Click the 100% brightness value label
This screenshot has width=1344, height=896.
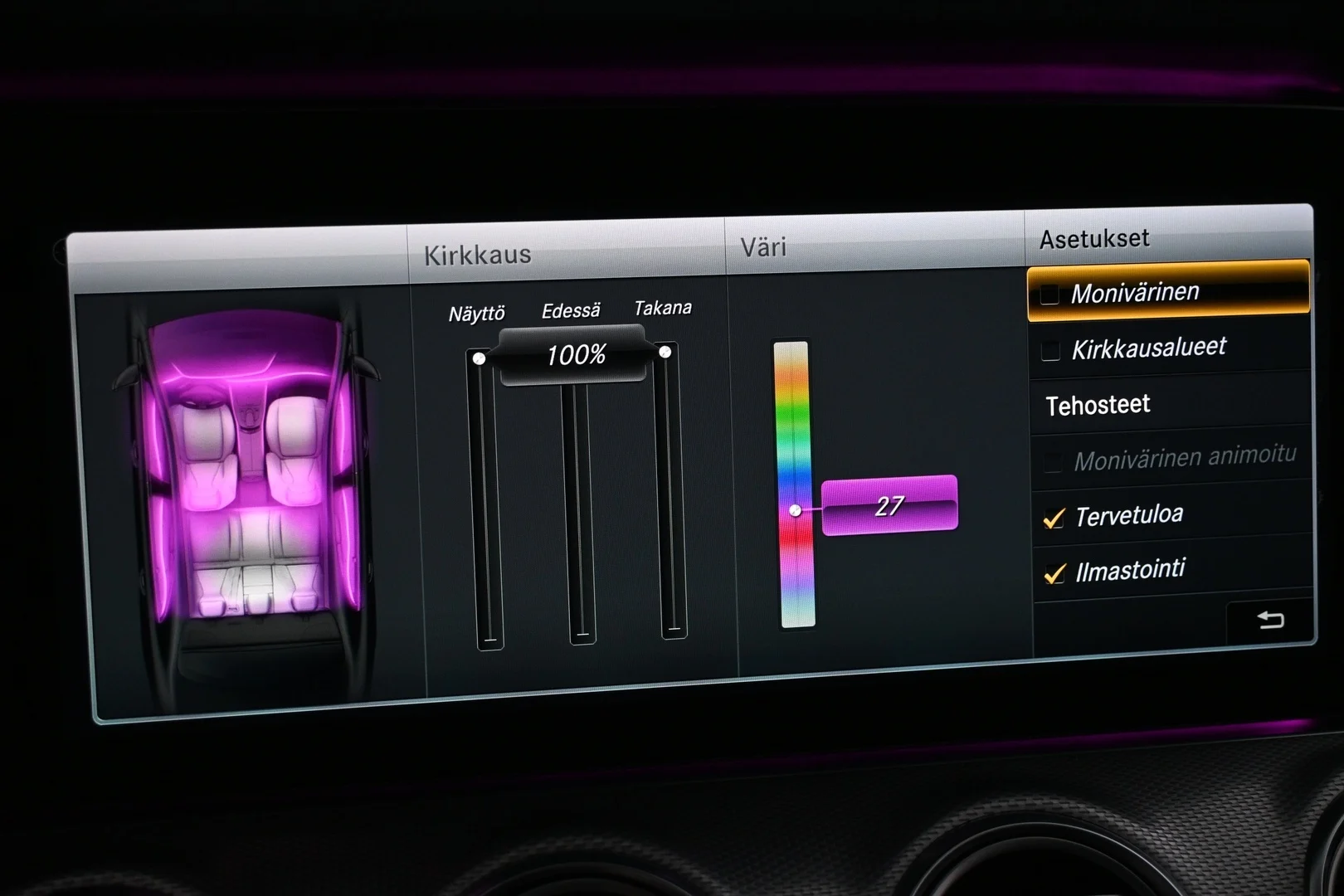[x=576, y=355]
